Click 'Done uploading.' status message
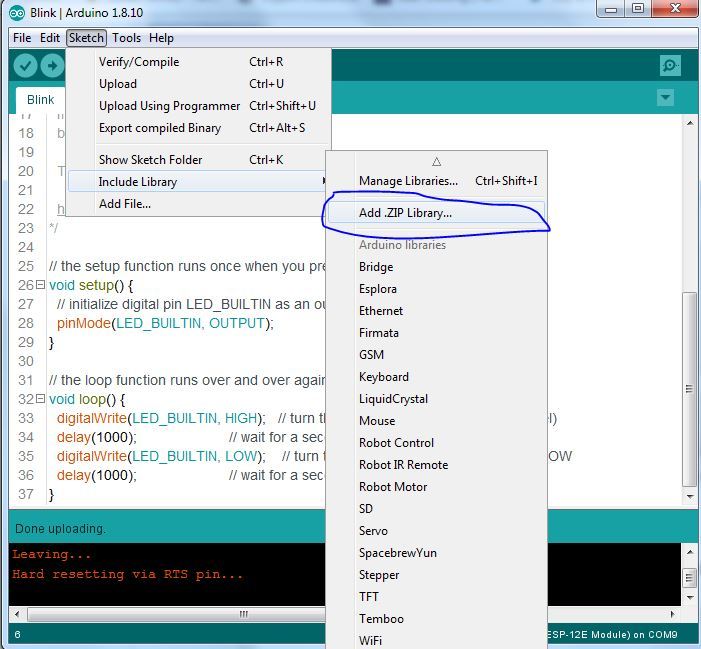The width and height of the screenshot is (701, 649). click(x=60, y=529)
